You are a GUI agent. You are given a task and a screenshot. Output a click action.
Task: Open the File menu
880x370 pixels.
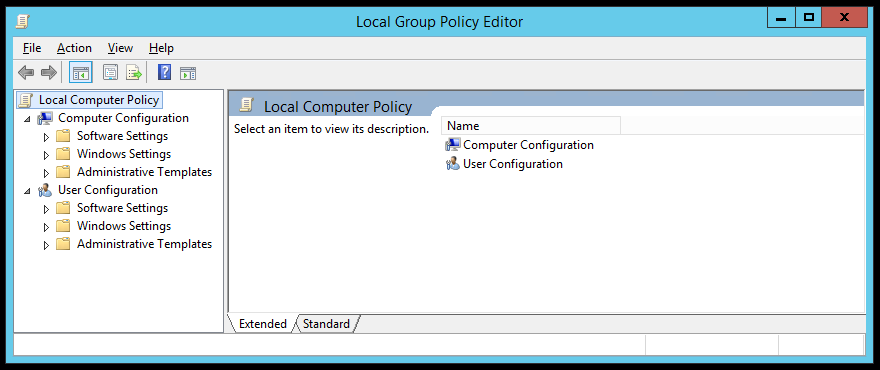coord(32,48)
